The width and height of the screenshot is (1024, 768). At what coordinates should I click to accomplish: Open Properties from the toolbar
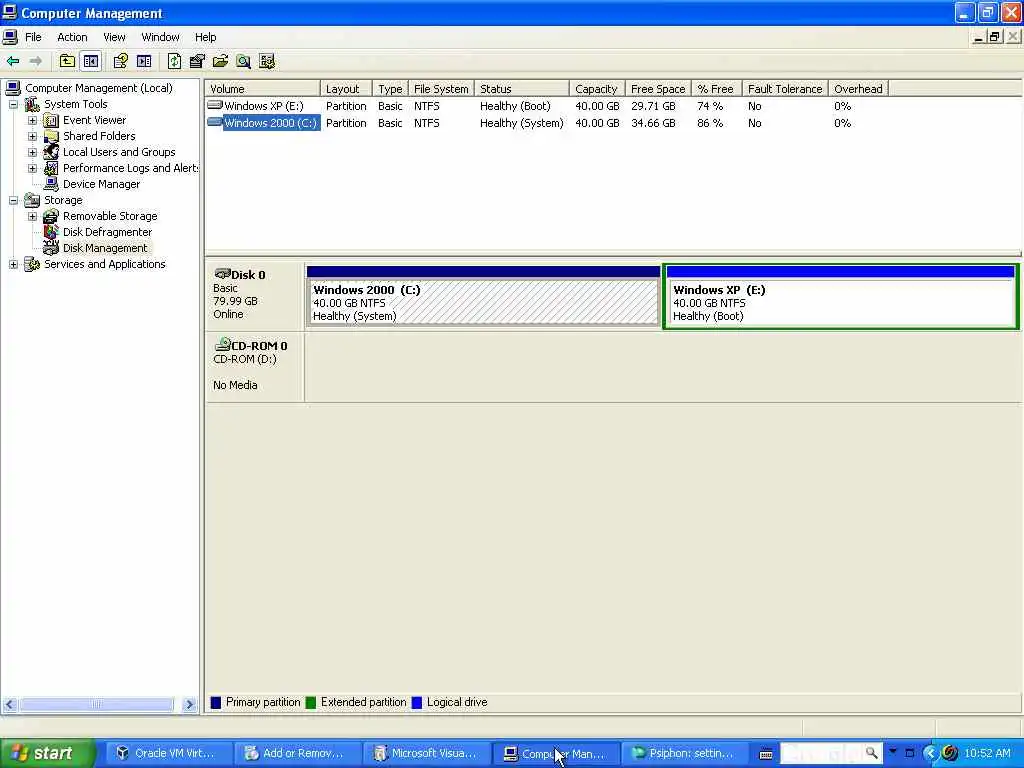coord(120,61)
